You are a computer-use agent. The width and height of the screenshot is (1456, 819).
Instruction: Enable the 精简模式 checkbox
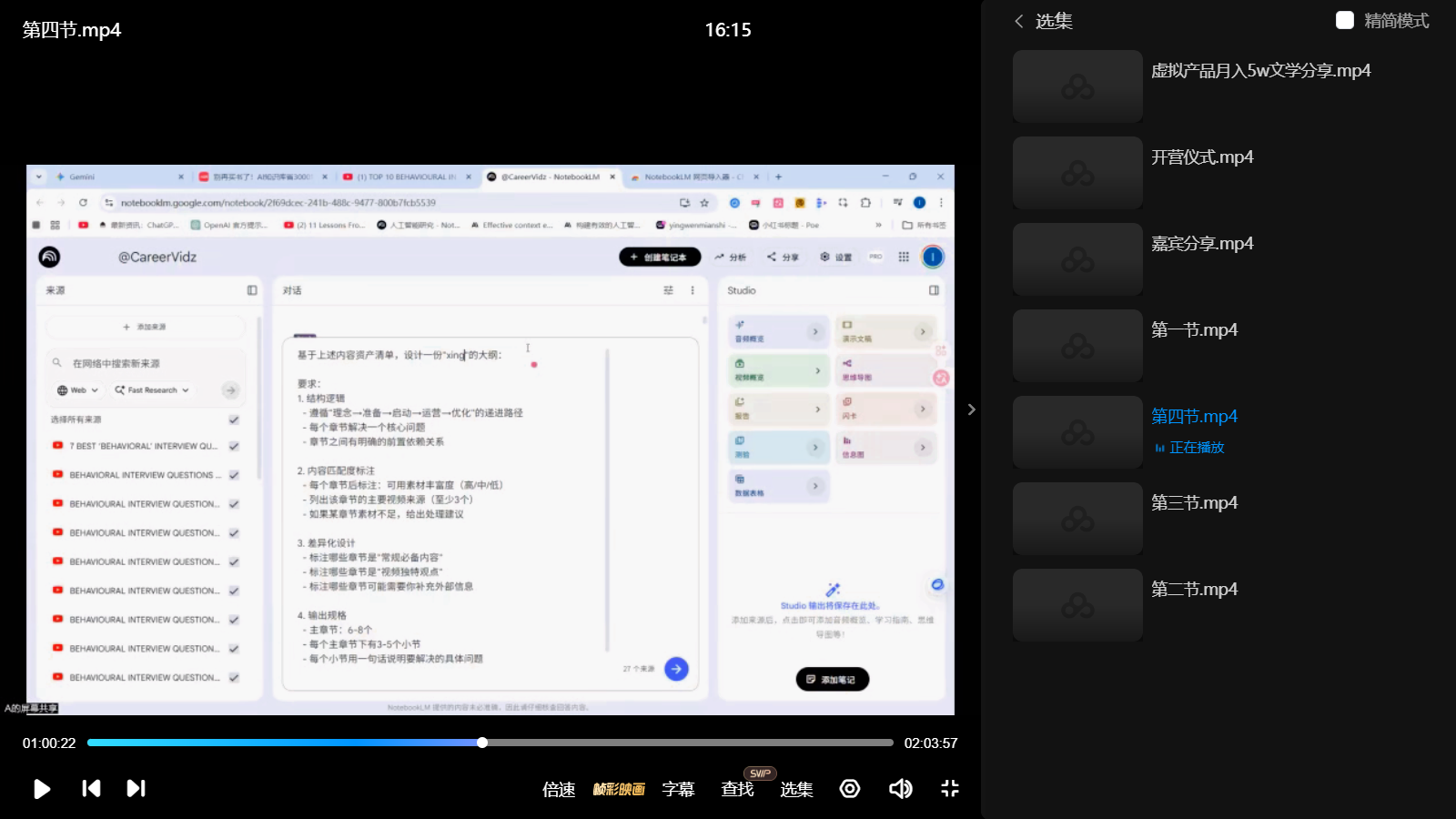point(1345,20)
